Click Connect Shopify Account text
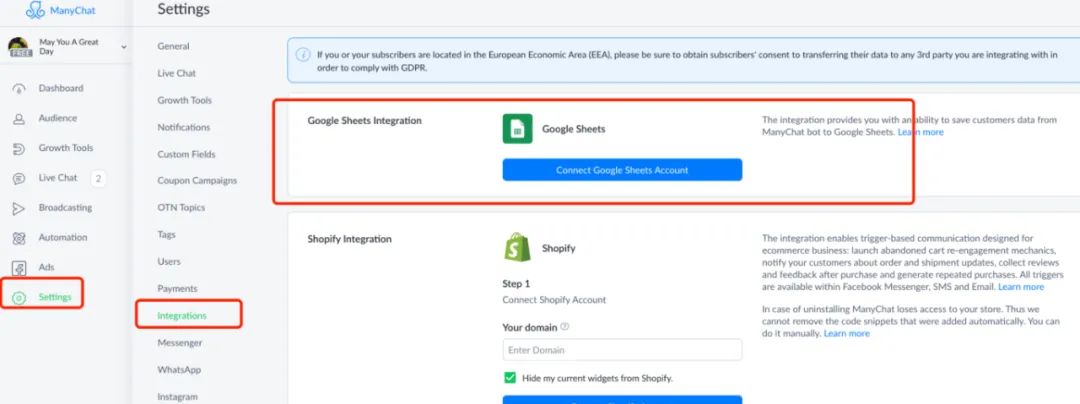1080x404 pixels. click(x=554, y=300)
